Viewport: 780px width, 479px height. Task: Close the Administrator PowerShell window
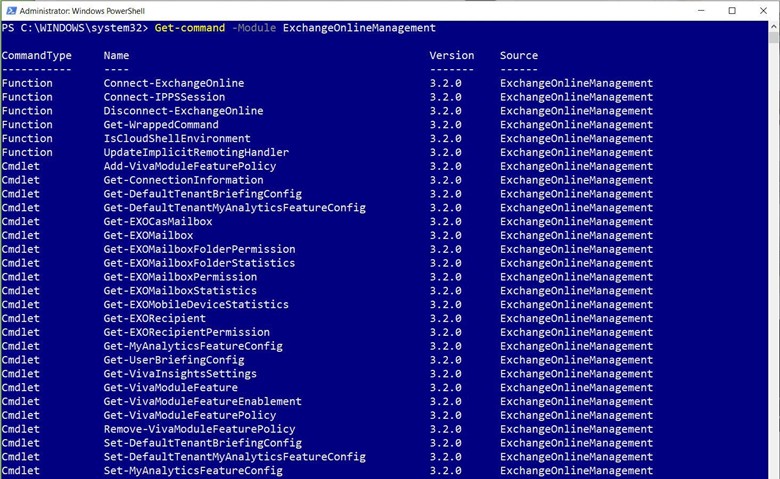(763, 10)
